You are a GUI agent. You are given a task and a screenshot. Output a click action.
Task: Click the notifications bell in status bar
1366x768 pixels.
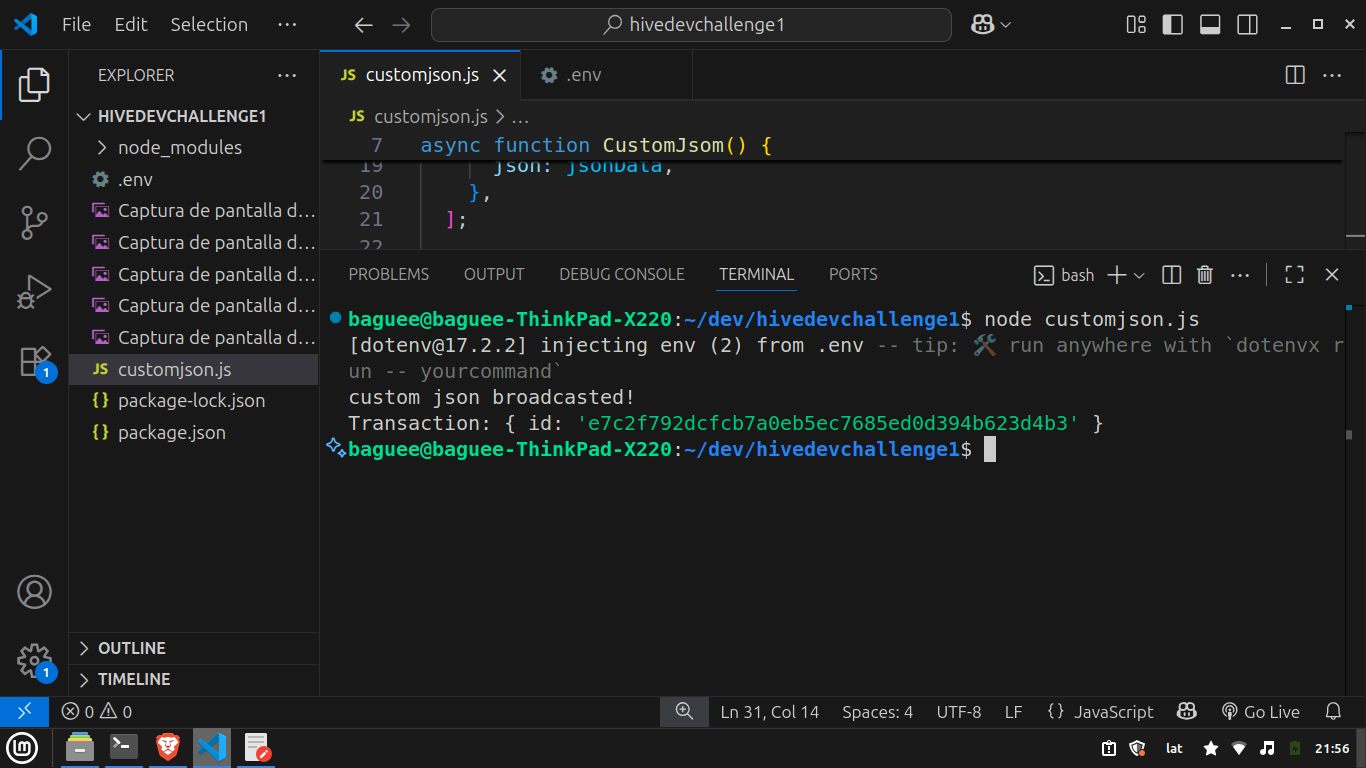1332,712
